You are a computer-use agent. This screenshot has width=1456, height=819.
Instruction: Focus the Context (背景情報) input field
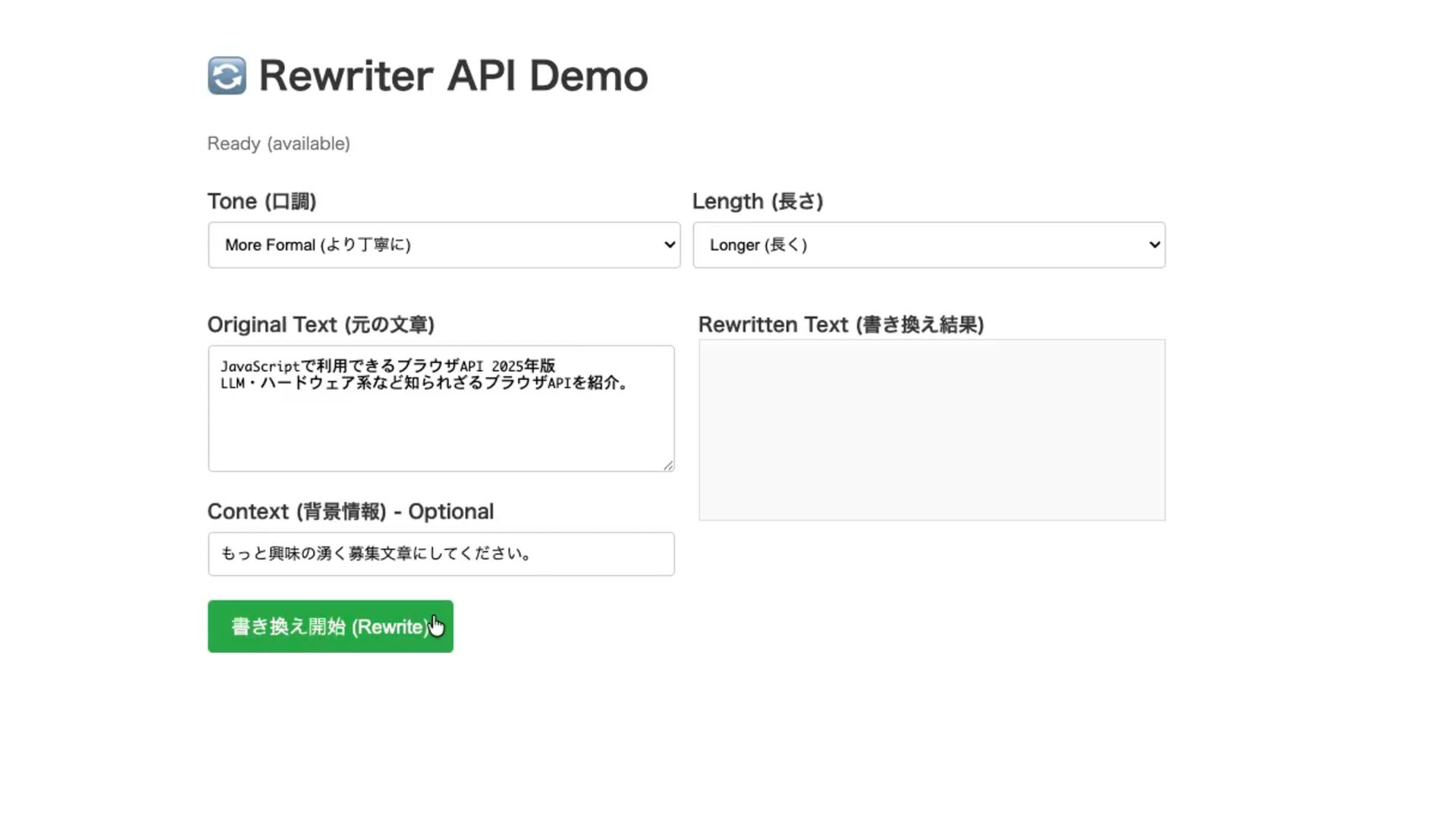(440, 554)
